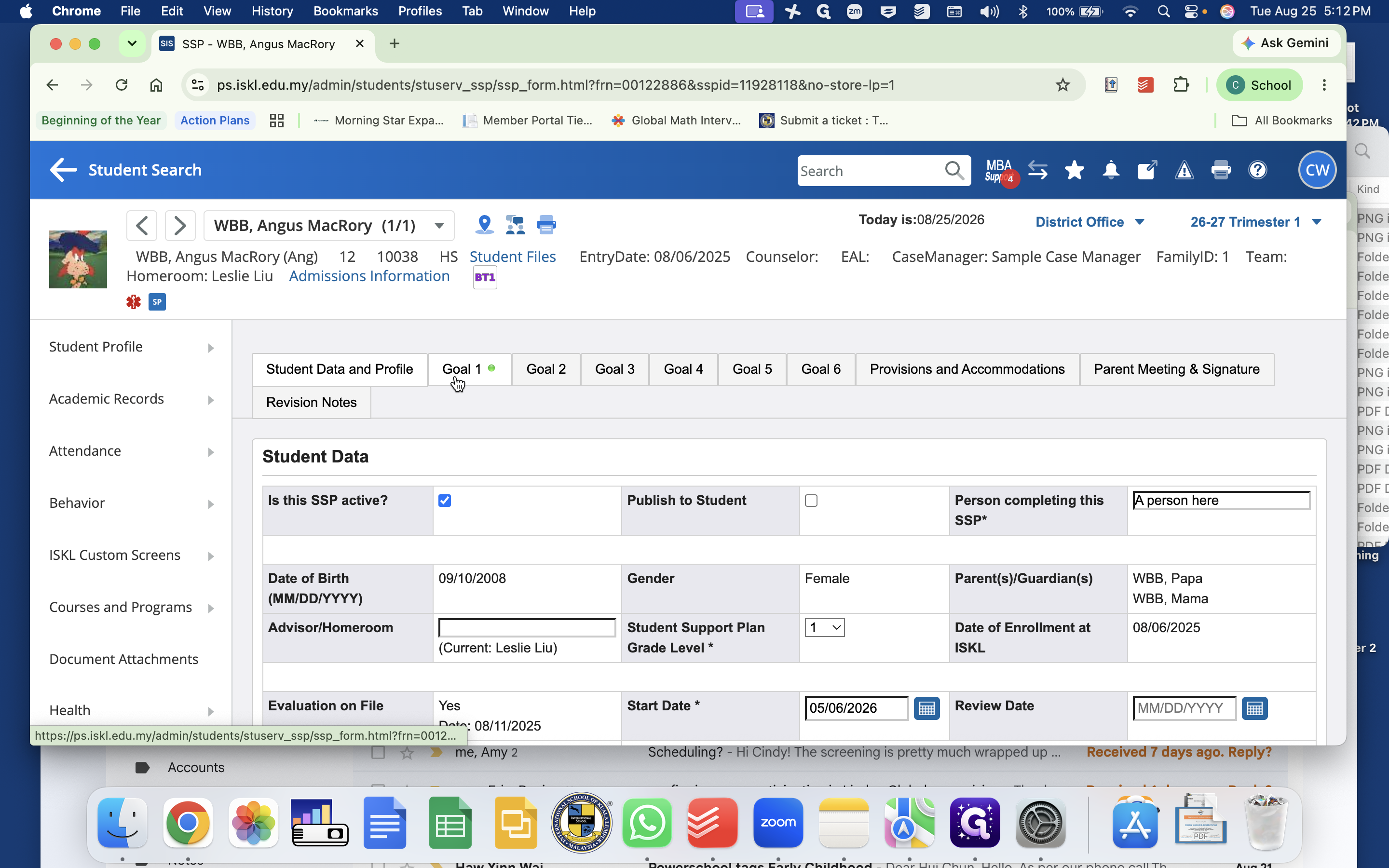Click the student photo thumbnail

pos(78,259)
